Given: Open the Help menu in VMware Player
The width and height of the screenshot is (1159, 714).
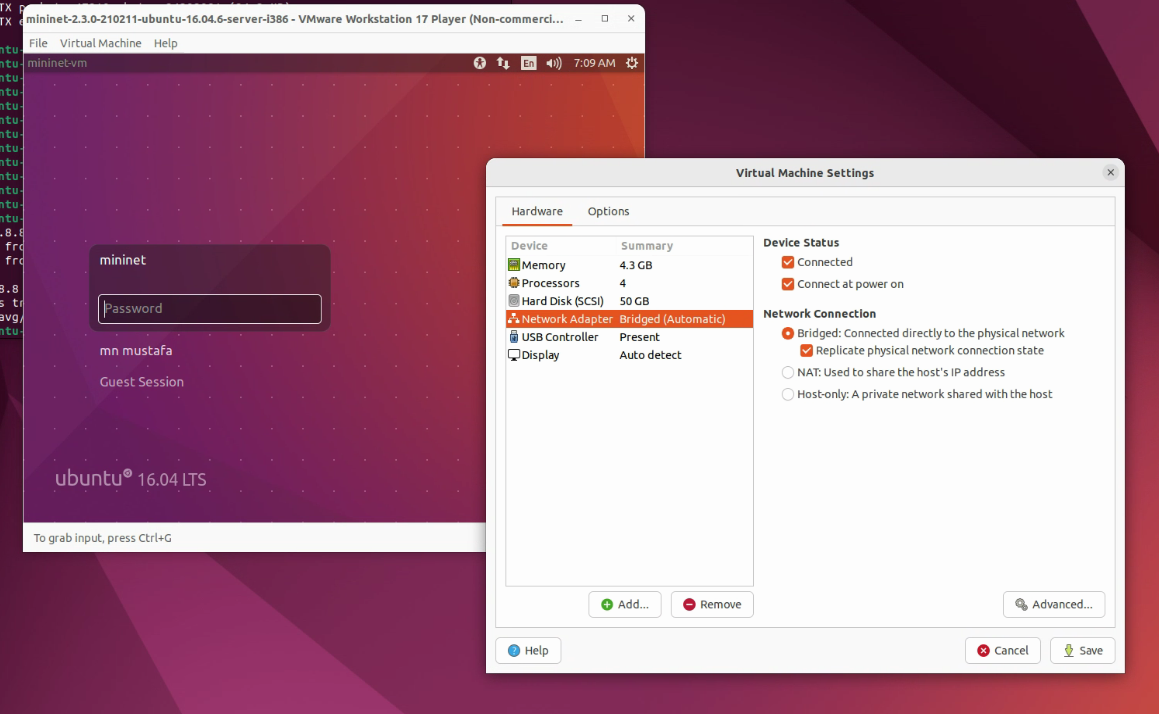Looking at the screenshot, I should pos(166,43).
